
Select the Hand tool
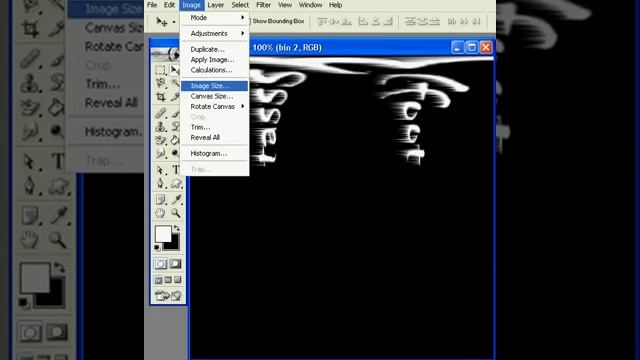pos(160,213)
